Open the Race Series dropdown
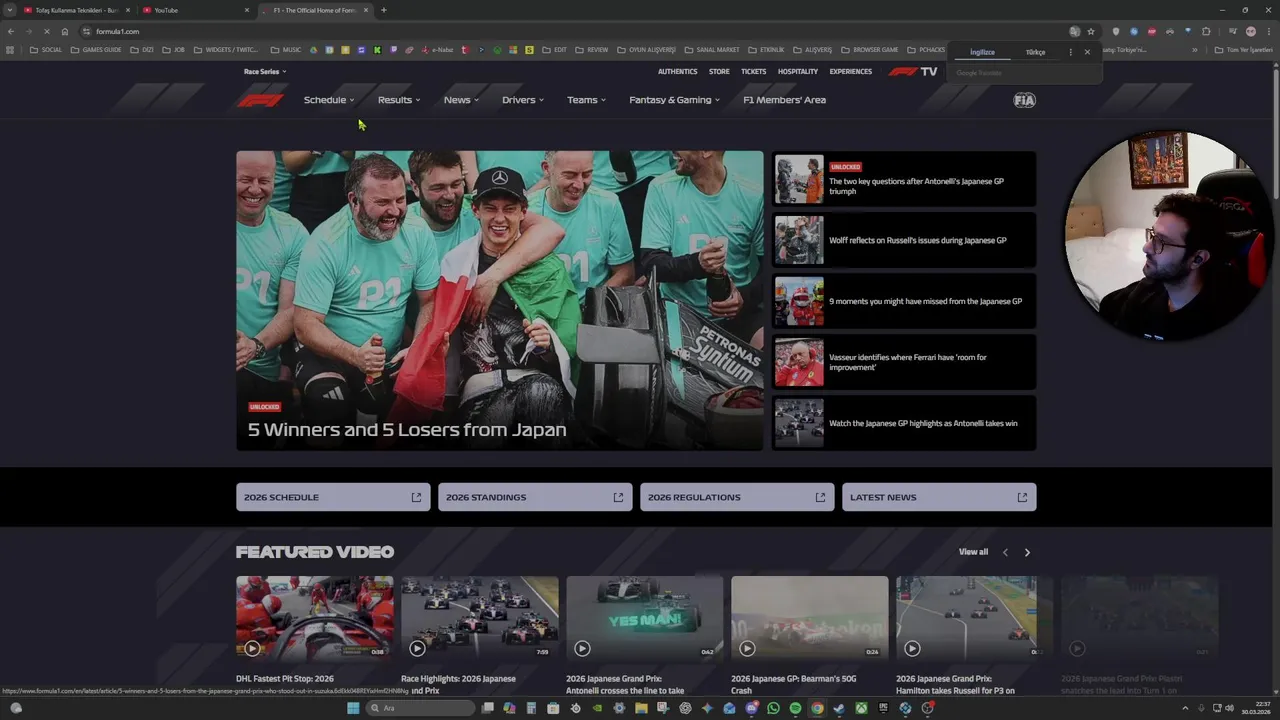 tap(265, 72)
